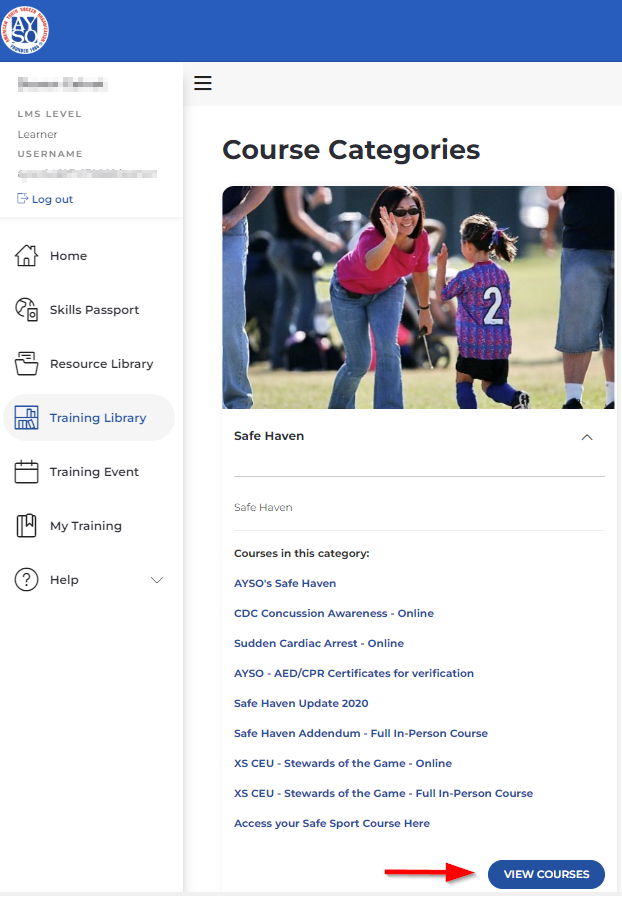The image size is (622, 897).
Task: Click the Training Event calendar icon
Action: 26,472
